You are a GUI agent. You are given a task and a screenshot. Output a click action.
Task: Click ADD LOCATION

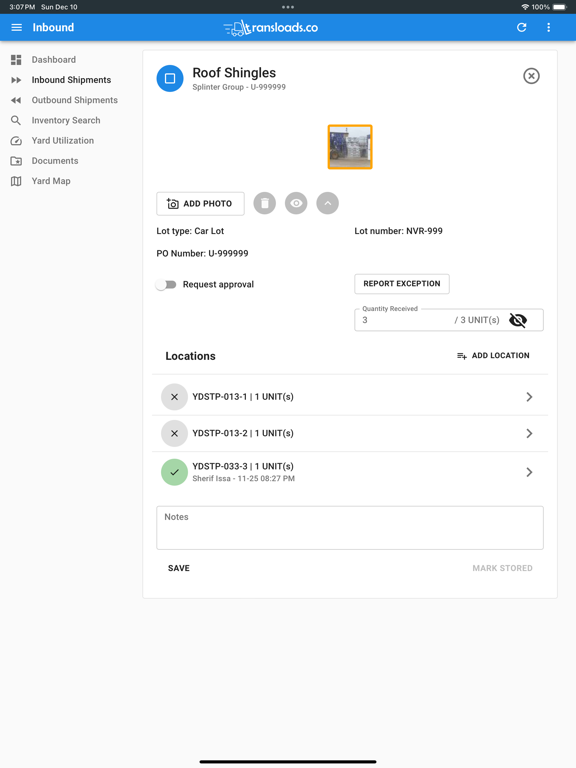click(493, 356)
